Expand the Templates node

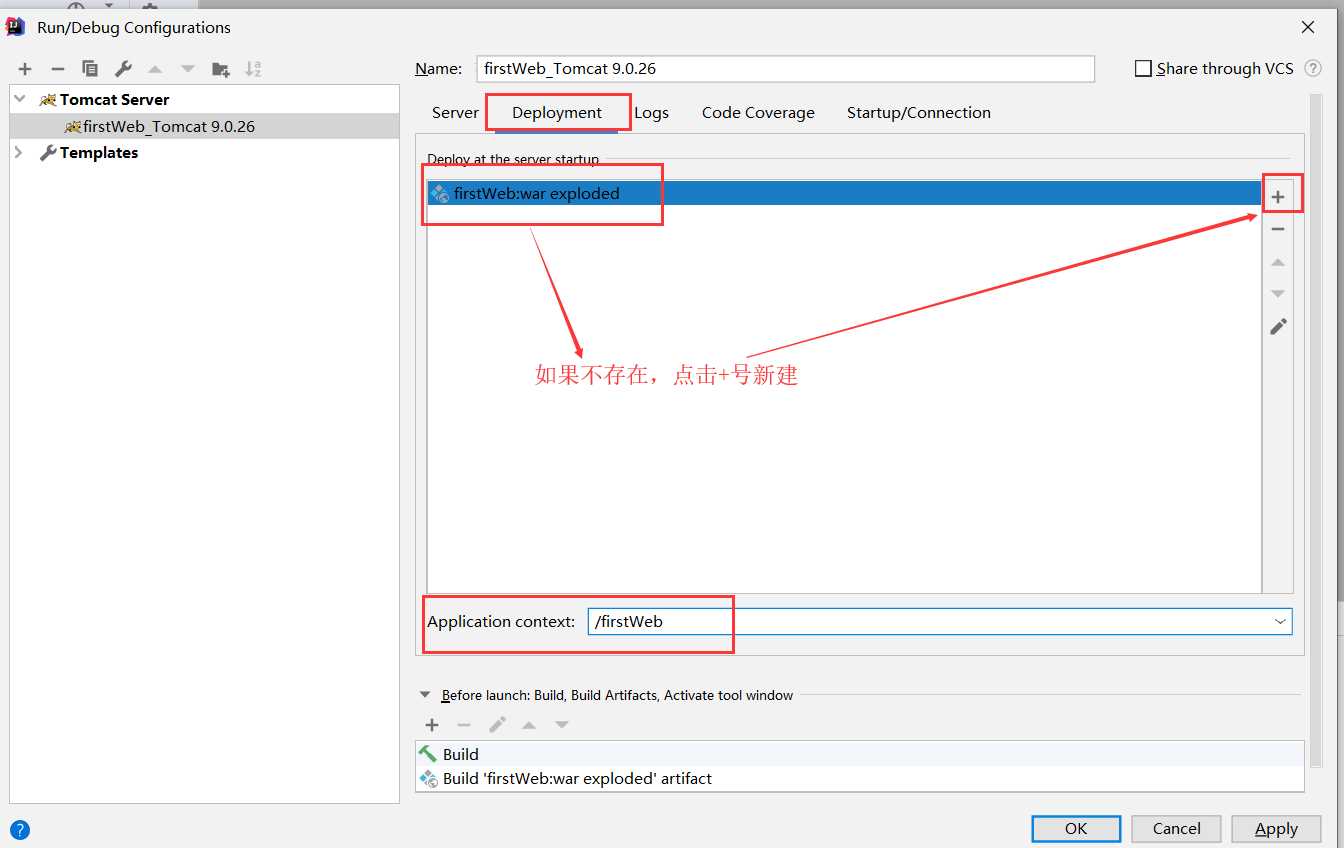[x=19, y=152]
